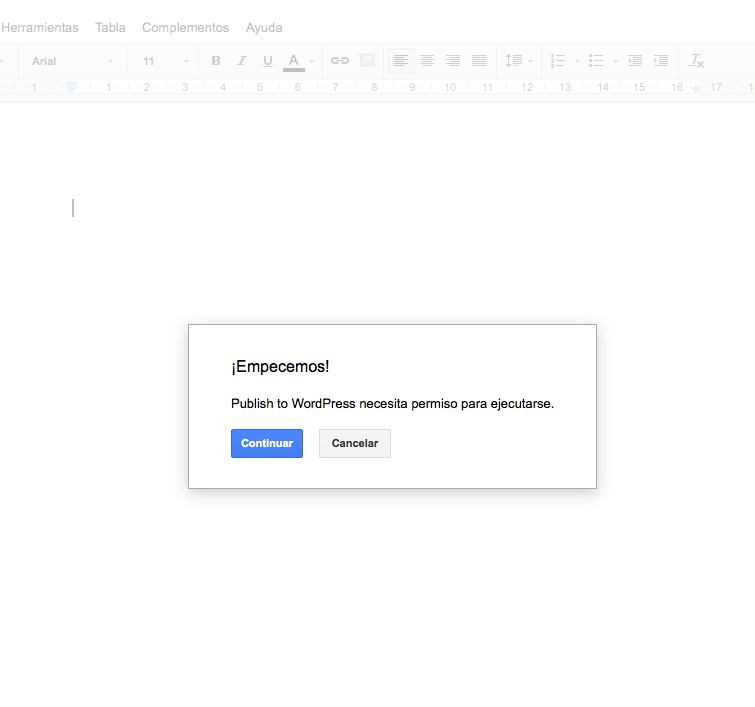Create a bulleted list
755x707 pixels.
tap(596, 61)
